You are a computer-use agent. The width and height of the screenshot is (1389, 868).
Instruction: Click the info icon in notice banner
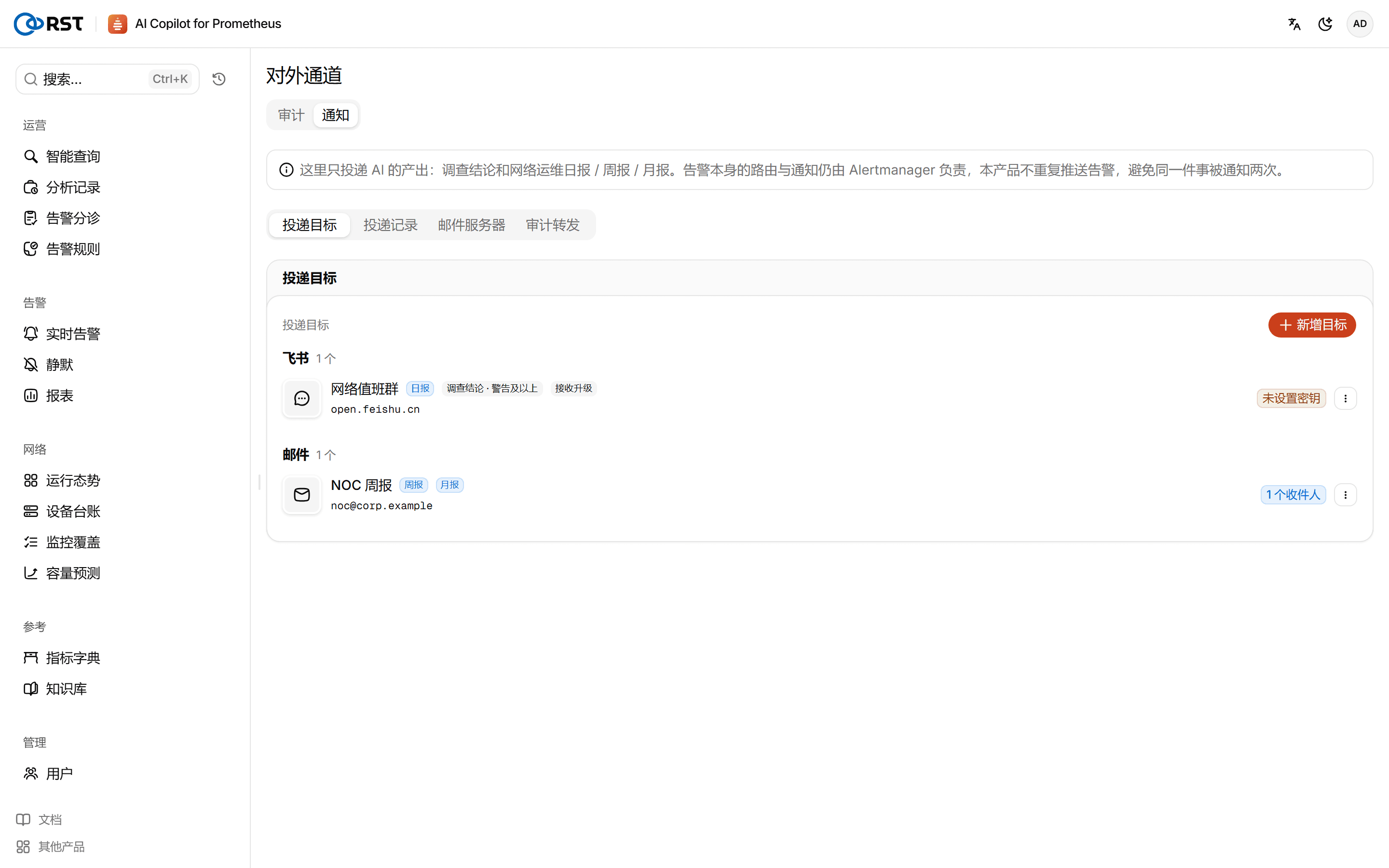pos(286,170)
